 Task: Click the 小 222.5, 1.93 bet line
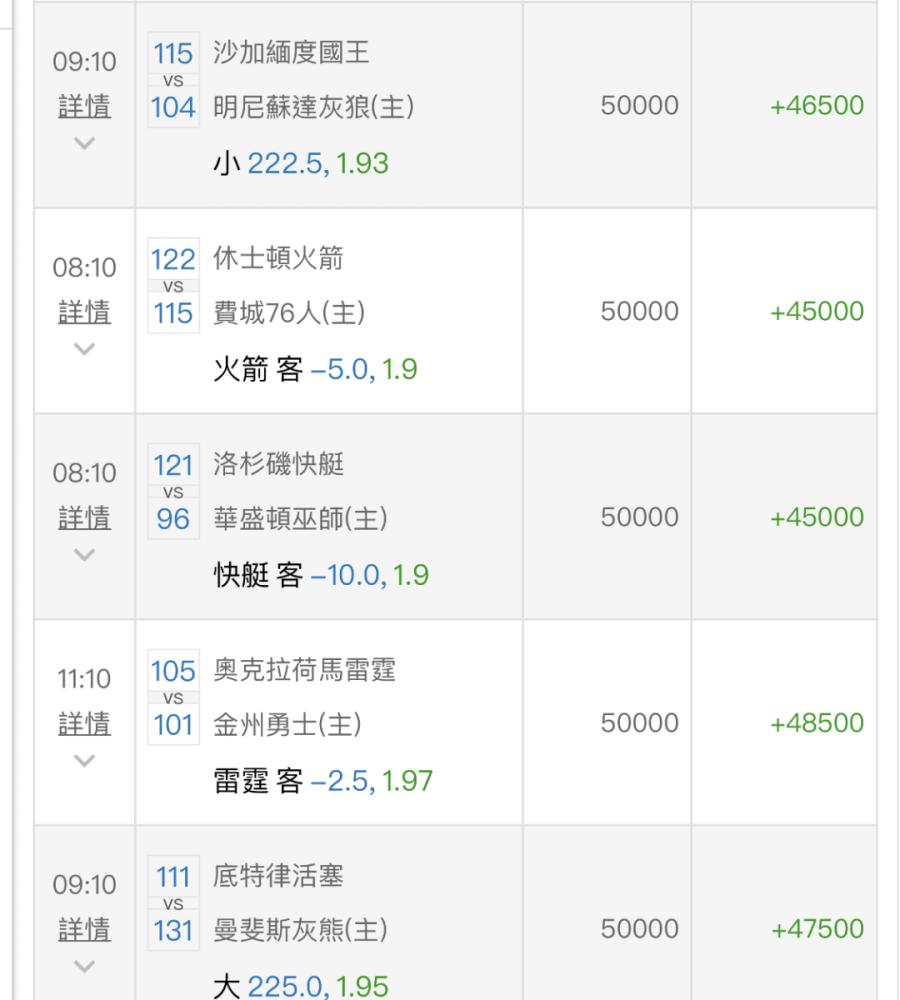[301, 163]
